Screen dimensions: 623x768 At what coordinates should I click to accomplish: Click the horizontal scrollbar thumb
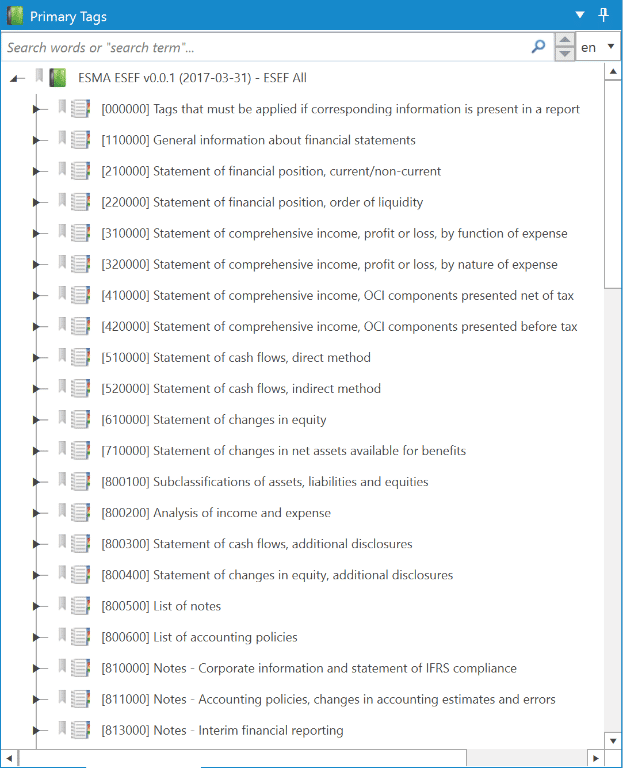(242, 758)
